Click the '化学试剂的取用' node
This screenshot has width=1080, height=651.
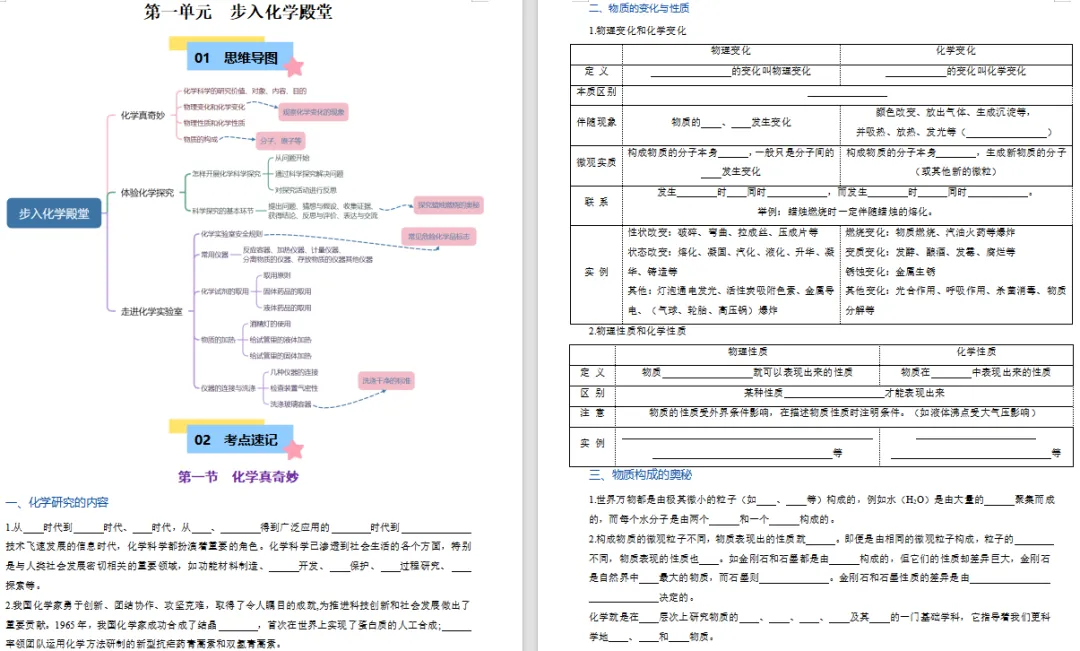click(x=225, y=291)
